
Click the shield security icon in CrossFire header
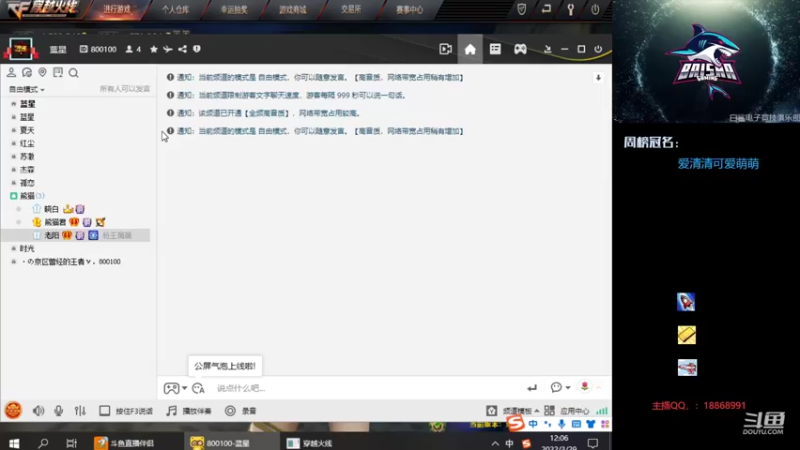pos(521,9)
